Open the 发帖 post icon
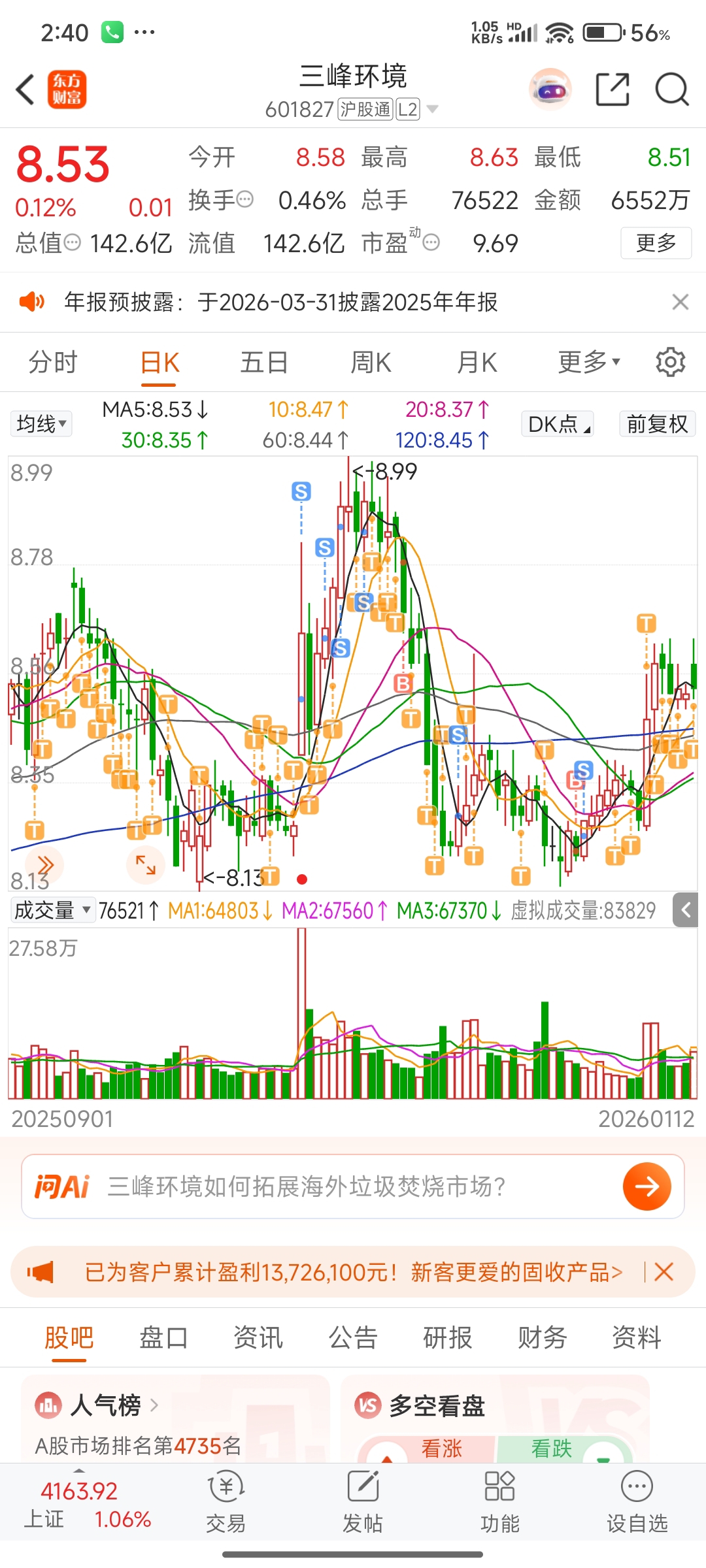Image resolution: width=706 pixels, height=1568 pixels. (x=363, y=1503)
